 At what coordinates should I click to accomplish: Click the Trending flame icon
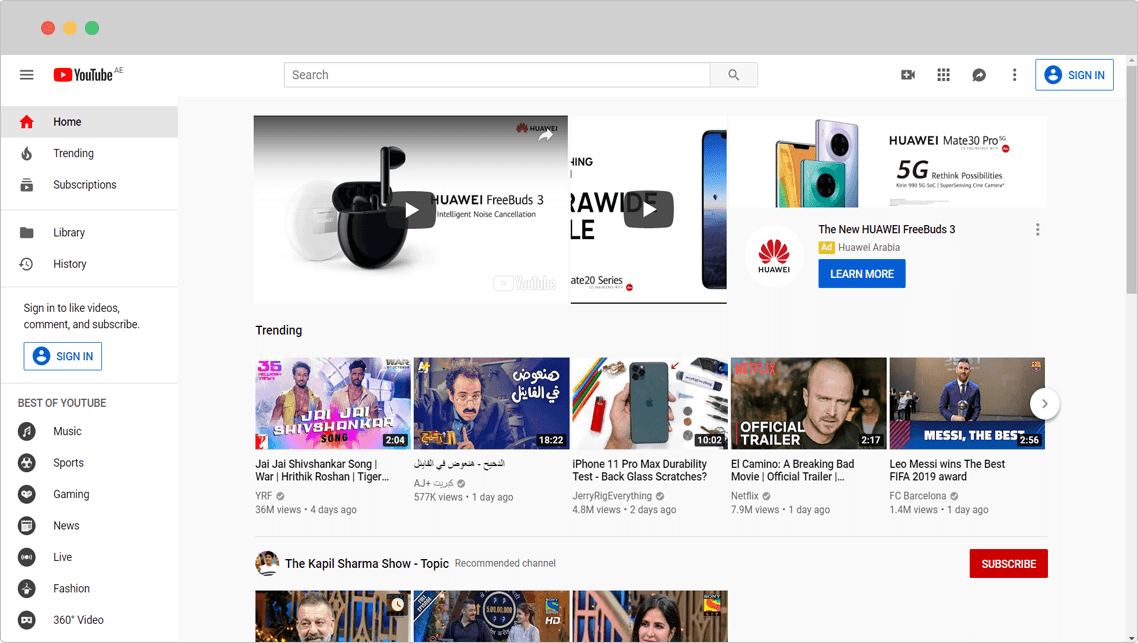[x=27, y=153]
